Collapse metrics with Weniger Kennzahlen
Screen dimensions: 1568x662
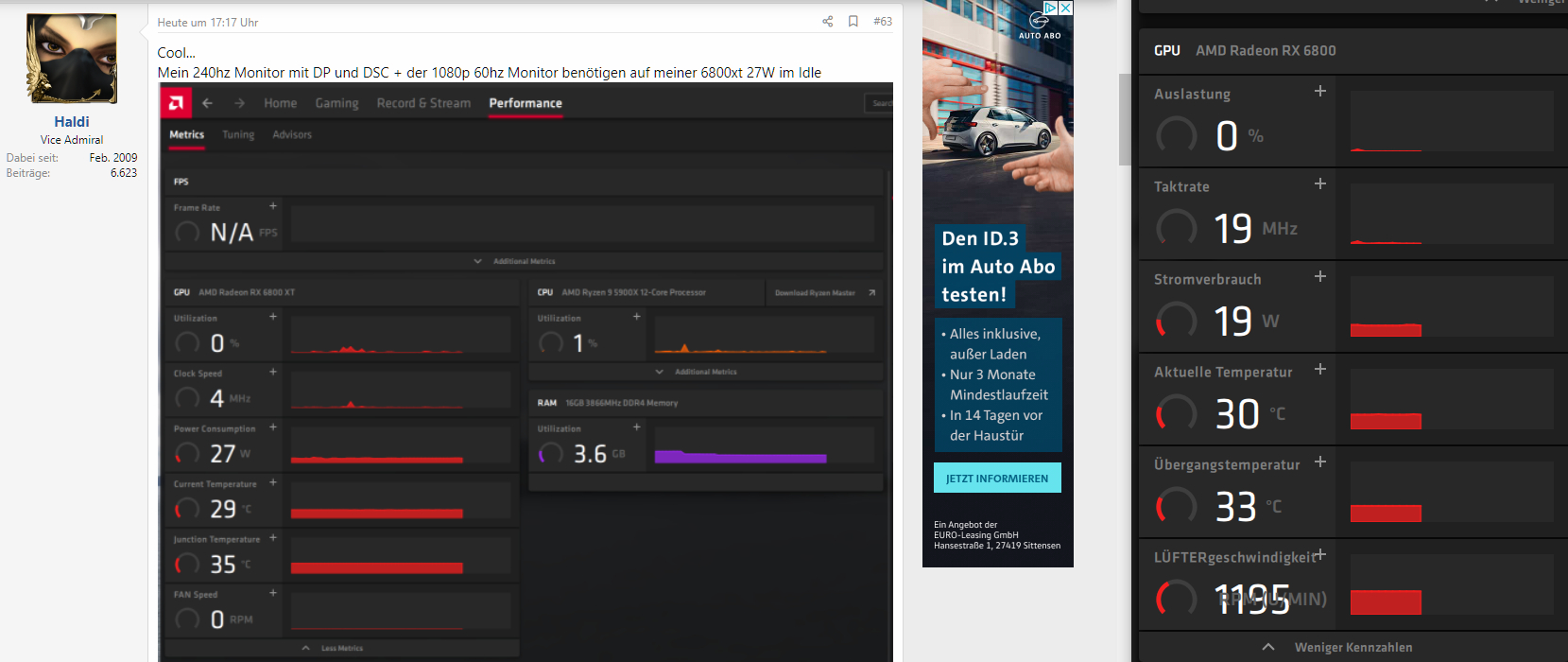[1337, 647]
